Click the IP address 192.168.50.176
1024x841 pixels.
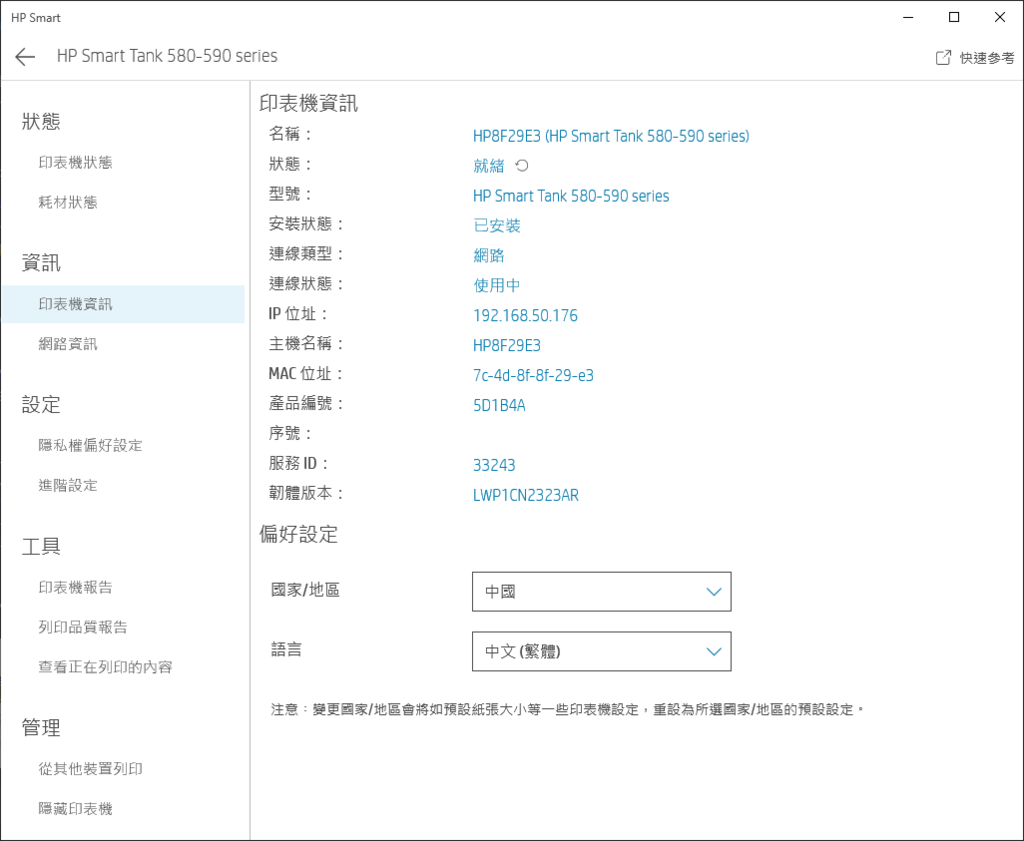click(x=525, y=315)
